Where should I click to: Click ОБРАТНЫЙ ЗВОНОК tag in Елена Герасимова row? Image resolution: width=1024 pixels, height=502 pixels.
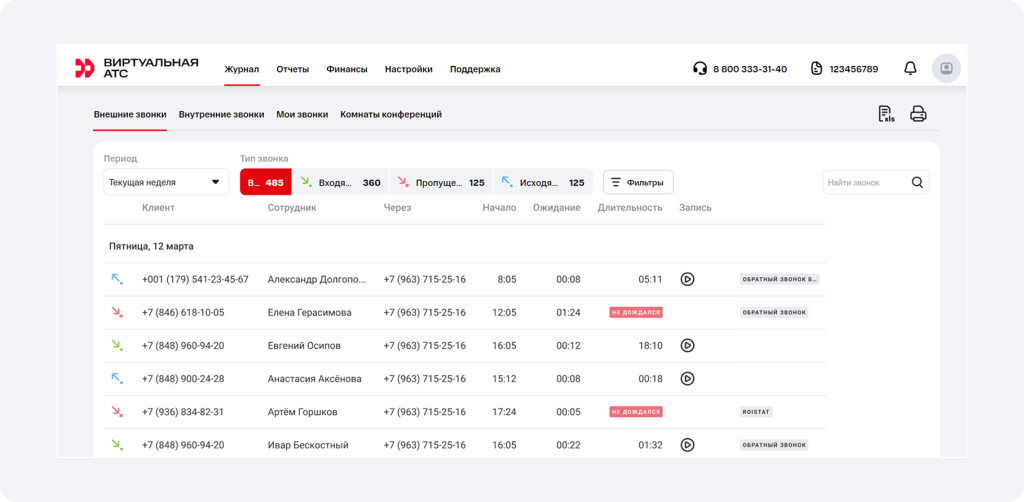(x=774, y=313)
